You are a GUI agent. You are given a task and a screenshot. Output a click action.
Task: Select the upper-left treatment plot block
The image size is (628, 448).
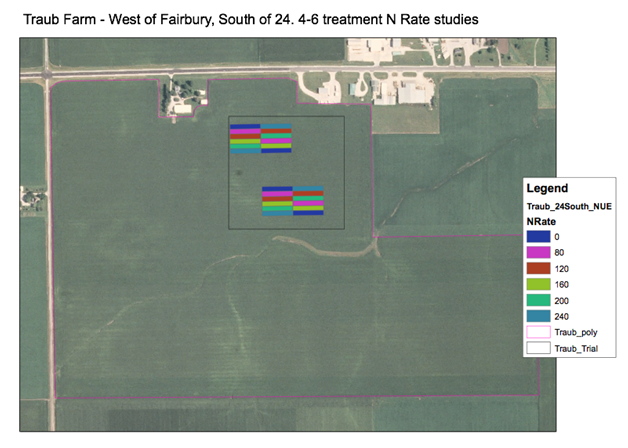tap(245, 139)
